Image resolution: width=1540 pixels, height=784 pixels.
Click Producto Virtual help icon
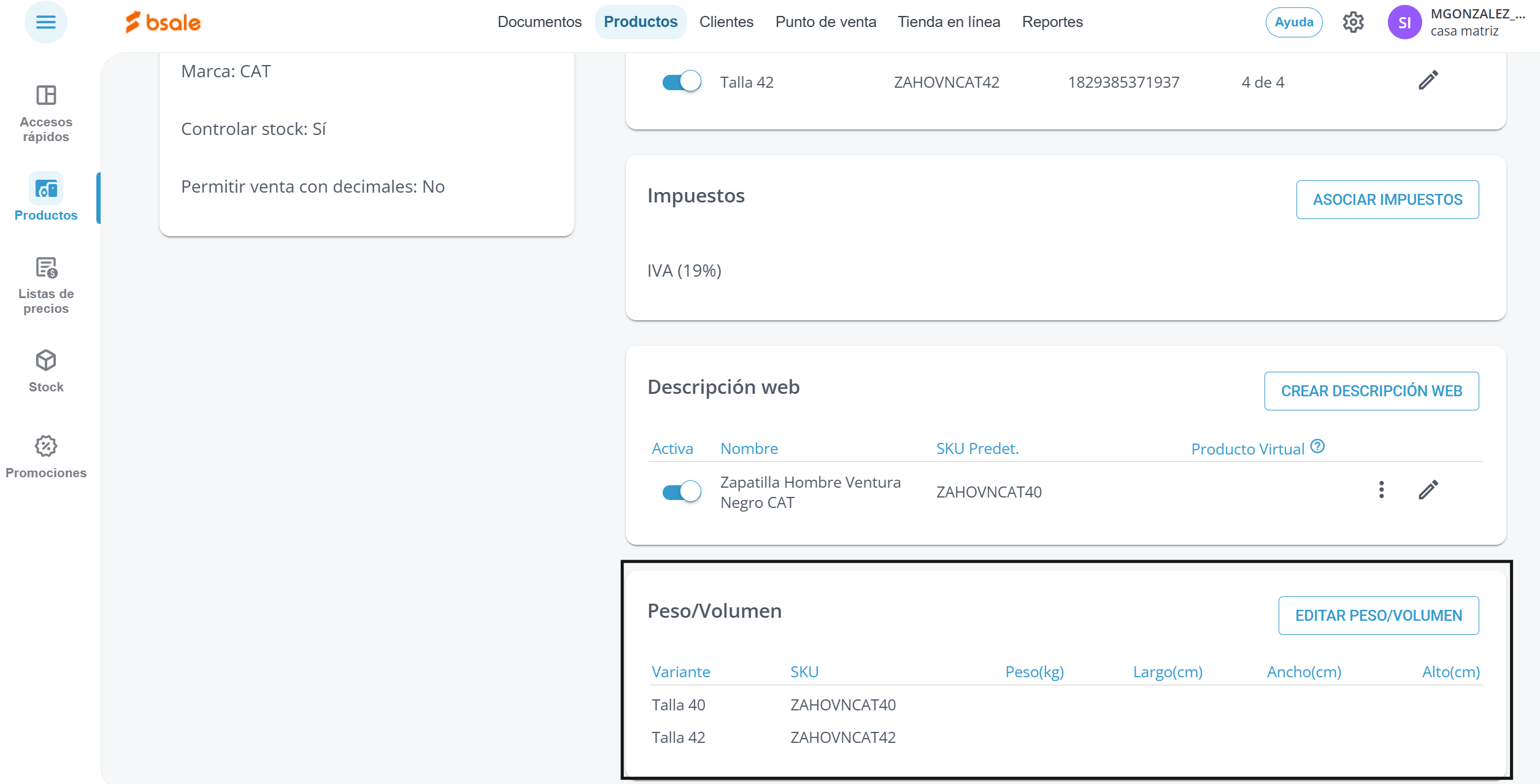tap(1317, 447)
